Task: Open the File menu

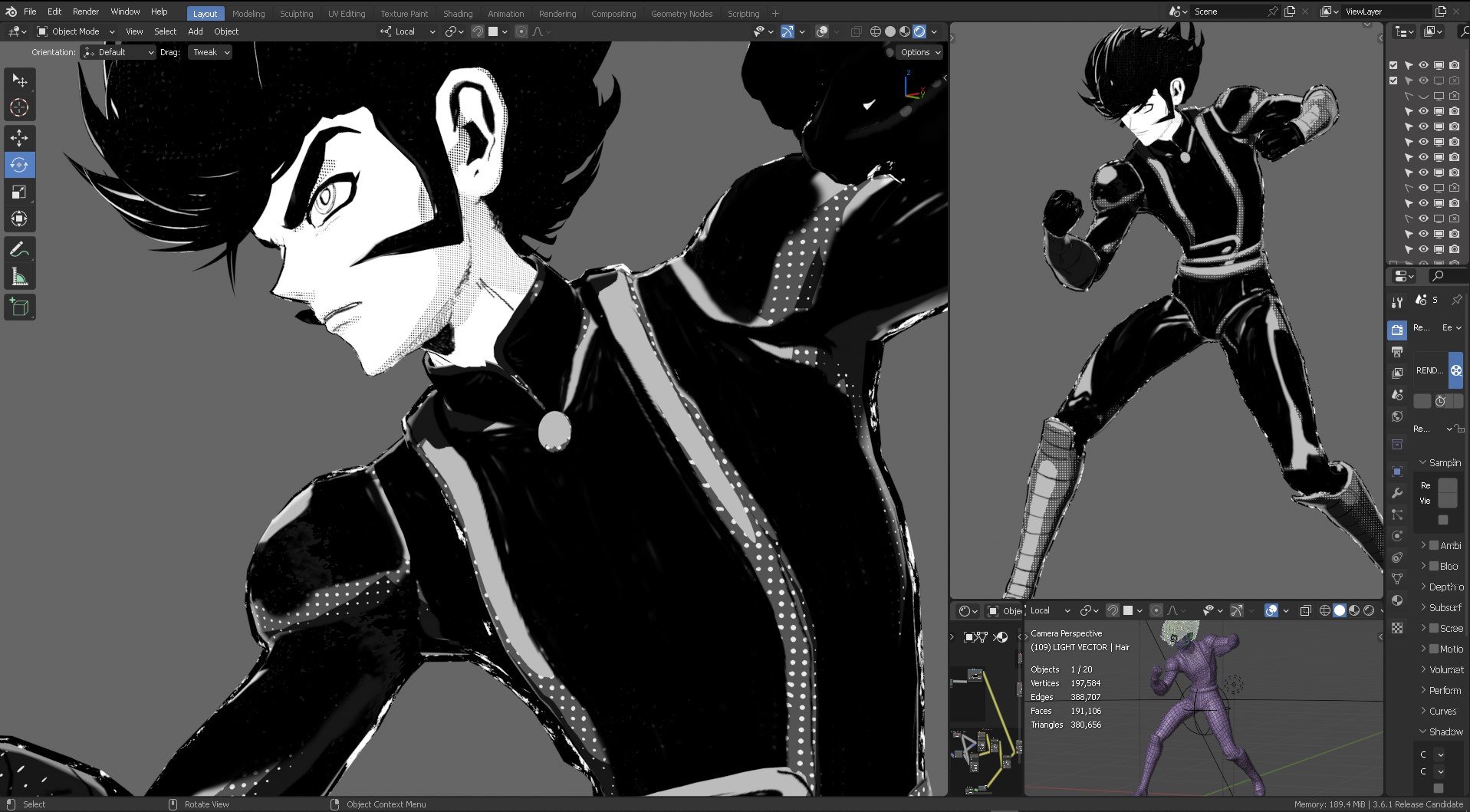Action: click(30, 12)
